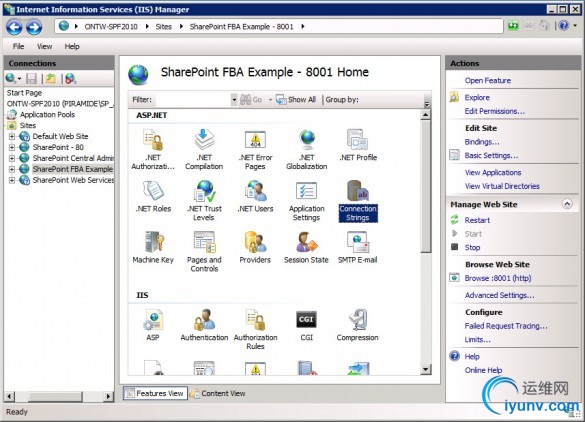Select the Connection Strings icon
Viewport: 585px width, 422px height.
pos(358,201)
